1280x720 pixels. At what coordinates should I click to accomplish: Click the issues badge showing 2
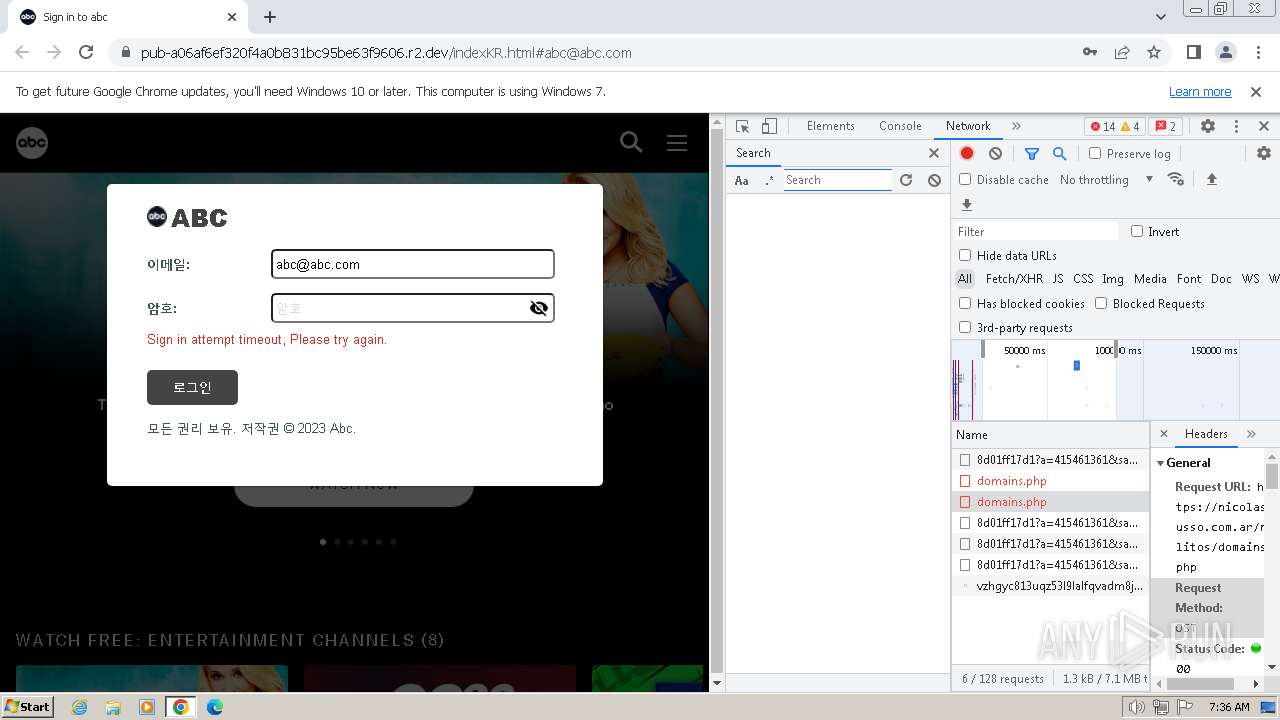(1165, 126)
